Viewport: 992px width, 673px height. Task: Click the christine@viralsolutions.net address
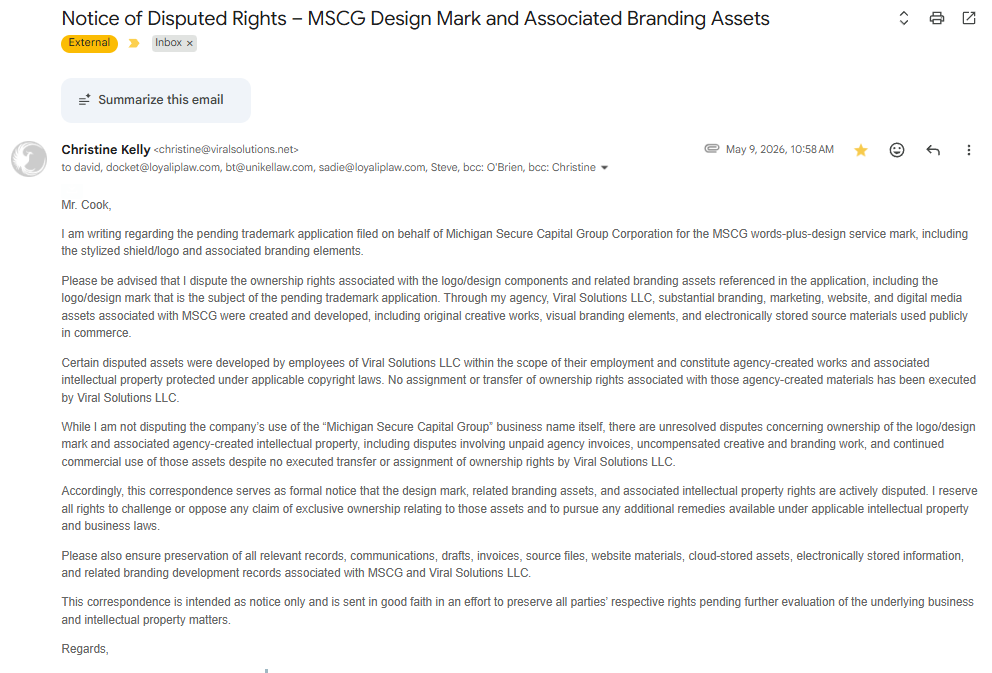point(226,149)
